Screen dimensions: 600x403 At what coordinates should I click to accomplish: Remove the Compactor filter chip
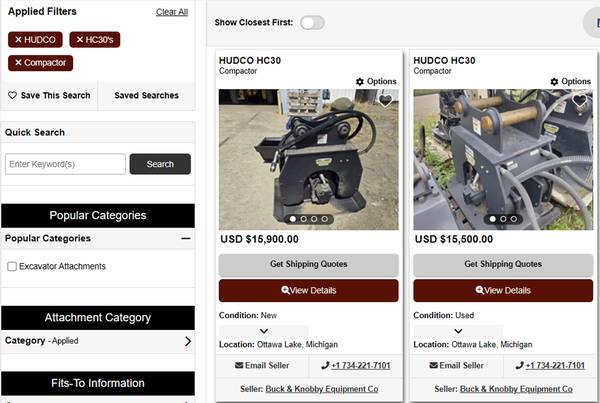tap(40, 63)
